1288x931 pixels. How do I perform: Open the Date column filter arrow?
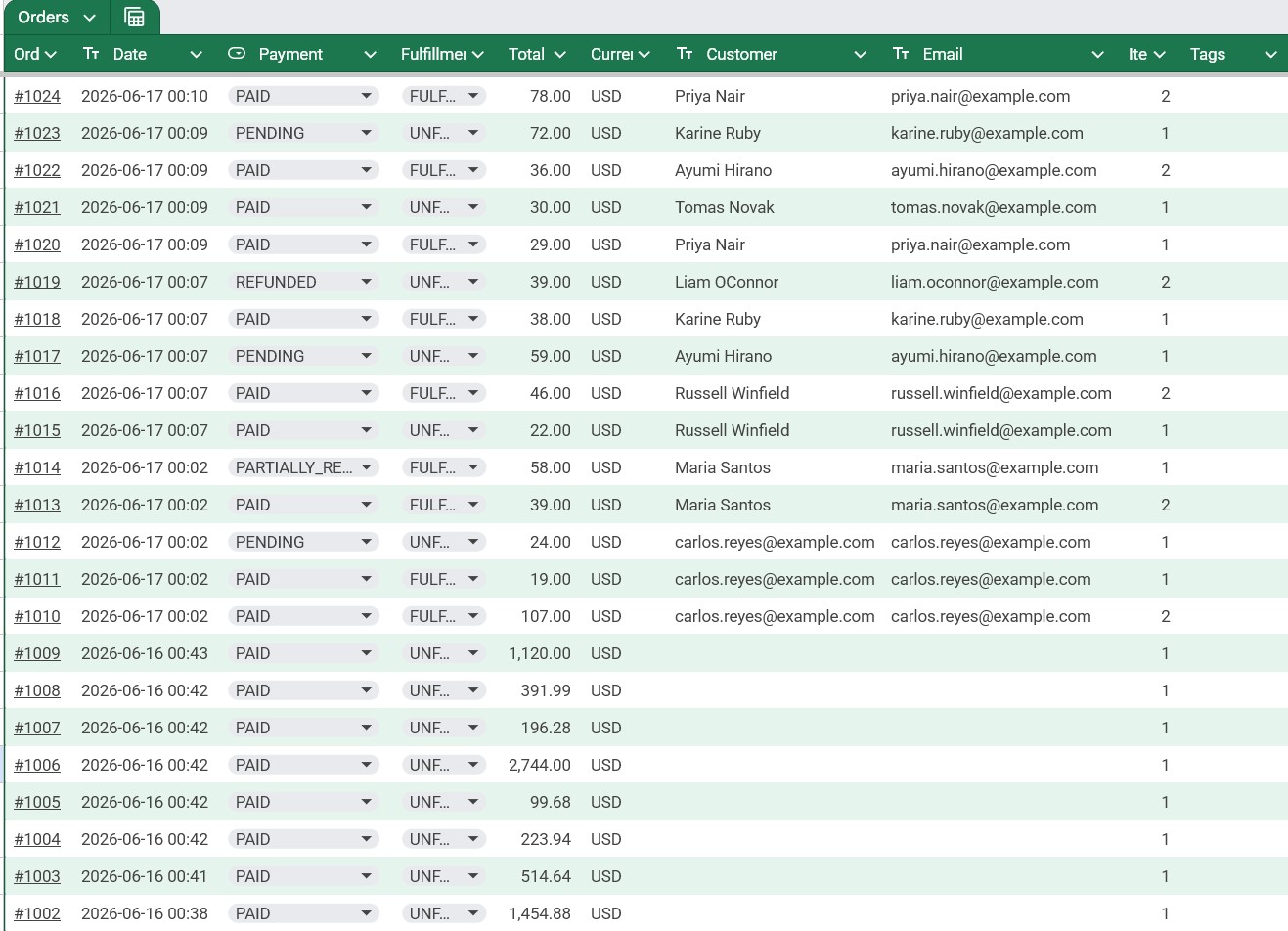point(196,55)
